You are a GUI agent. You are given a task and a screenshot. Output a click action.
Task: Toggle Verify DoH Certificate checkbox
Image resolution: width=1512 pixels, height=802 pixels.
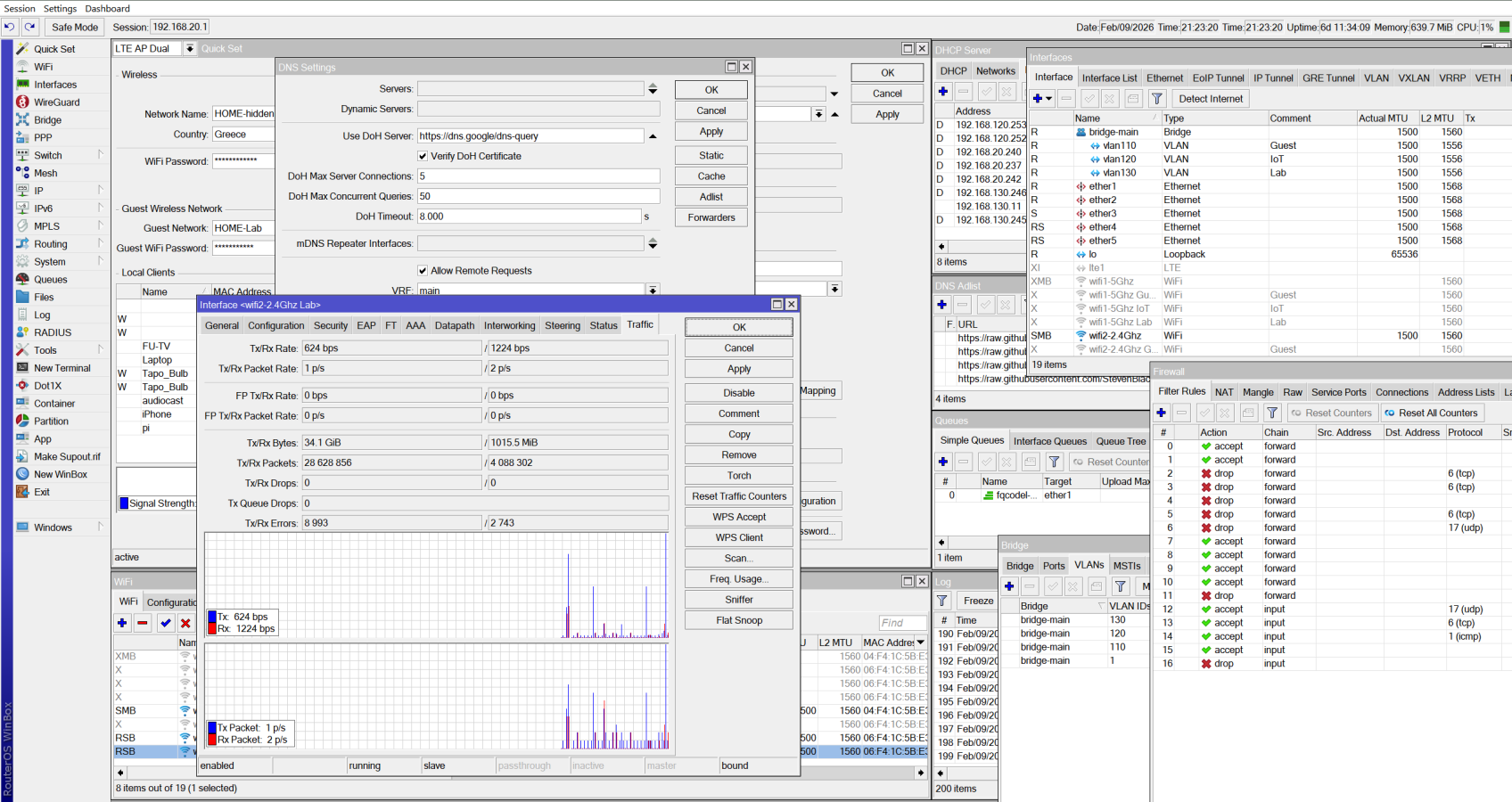pyautogui.click(x=423, y=156)
